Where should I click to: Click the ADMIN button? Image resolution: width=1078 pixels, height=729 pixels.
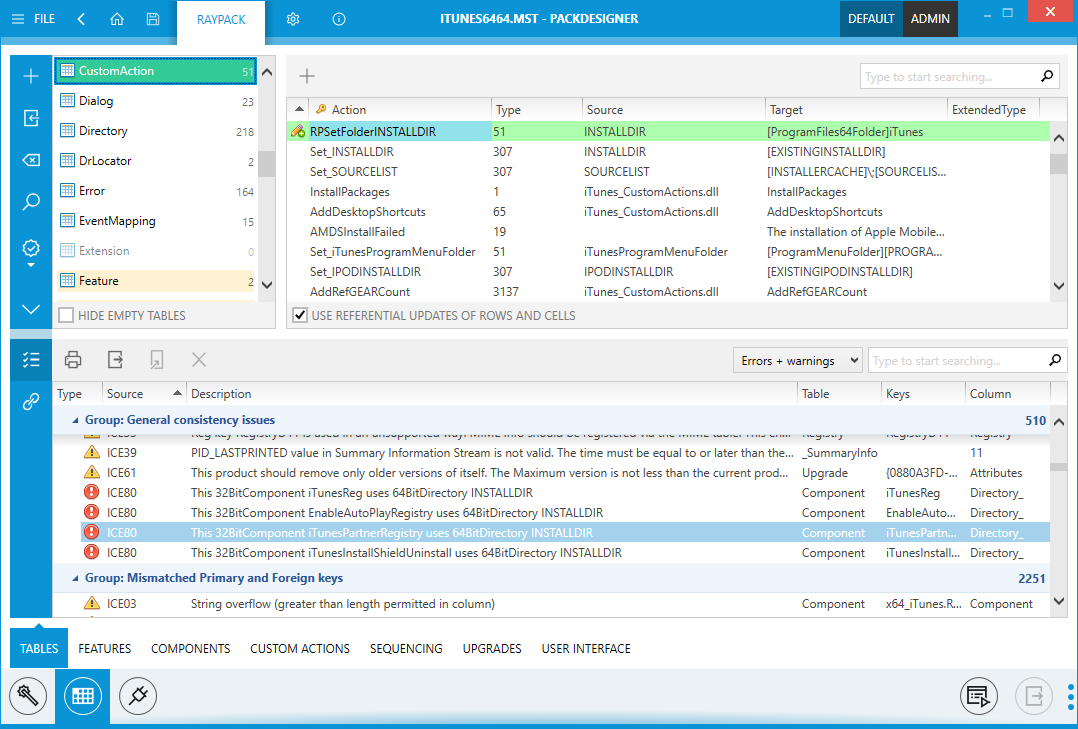tap(930, 19)
